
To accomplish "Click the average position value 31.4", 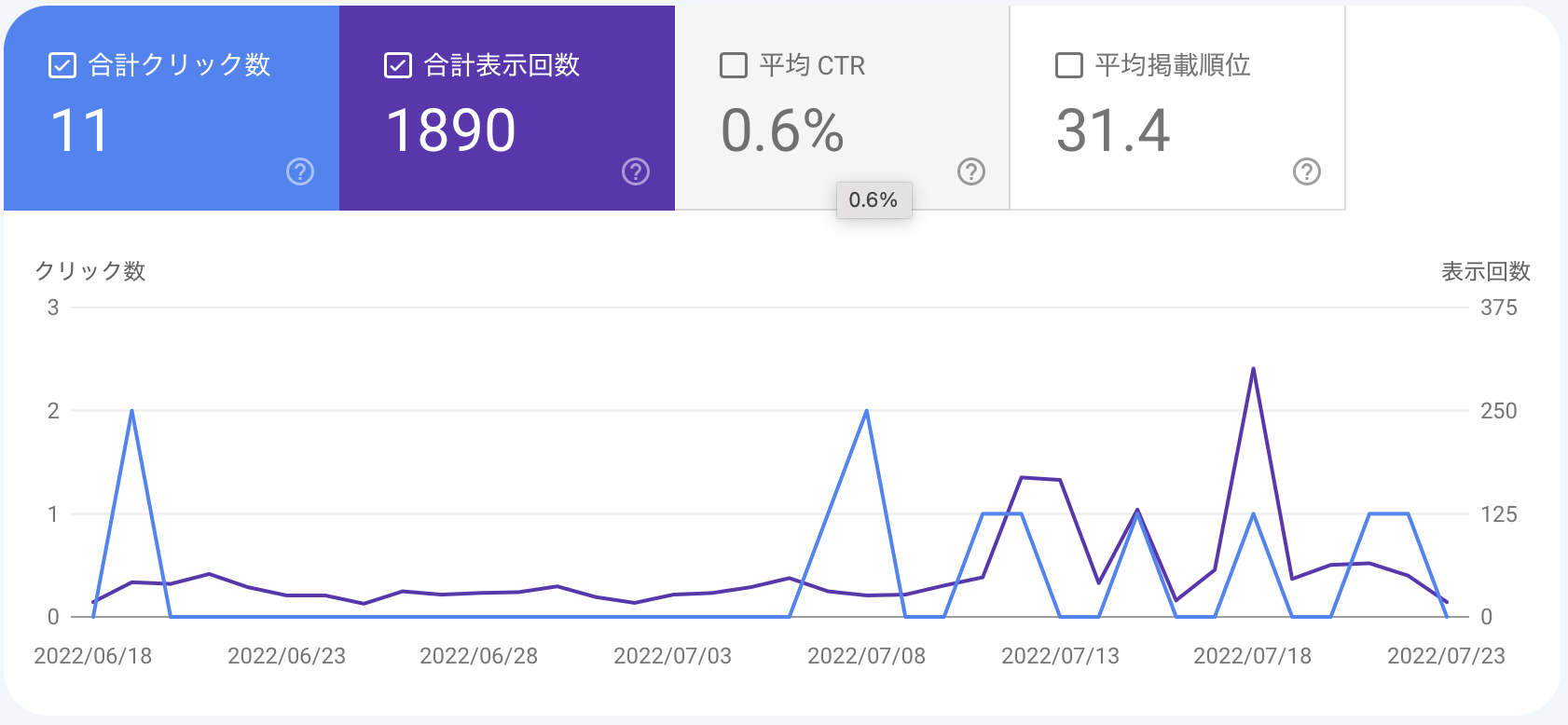I will (x=1113, y=130).
